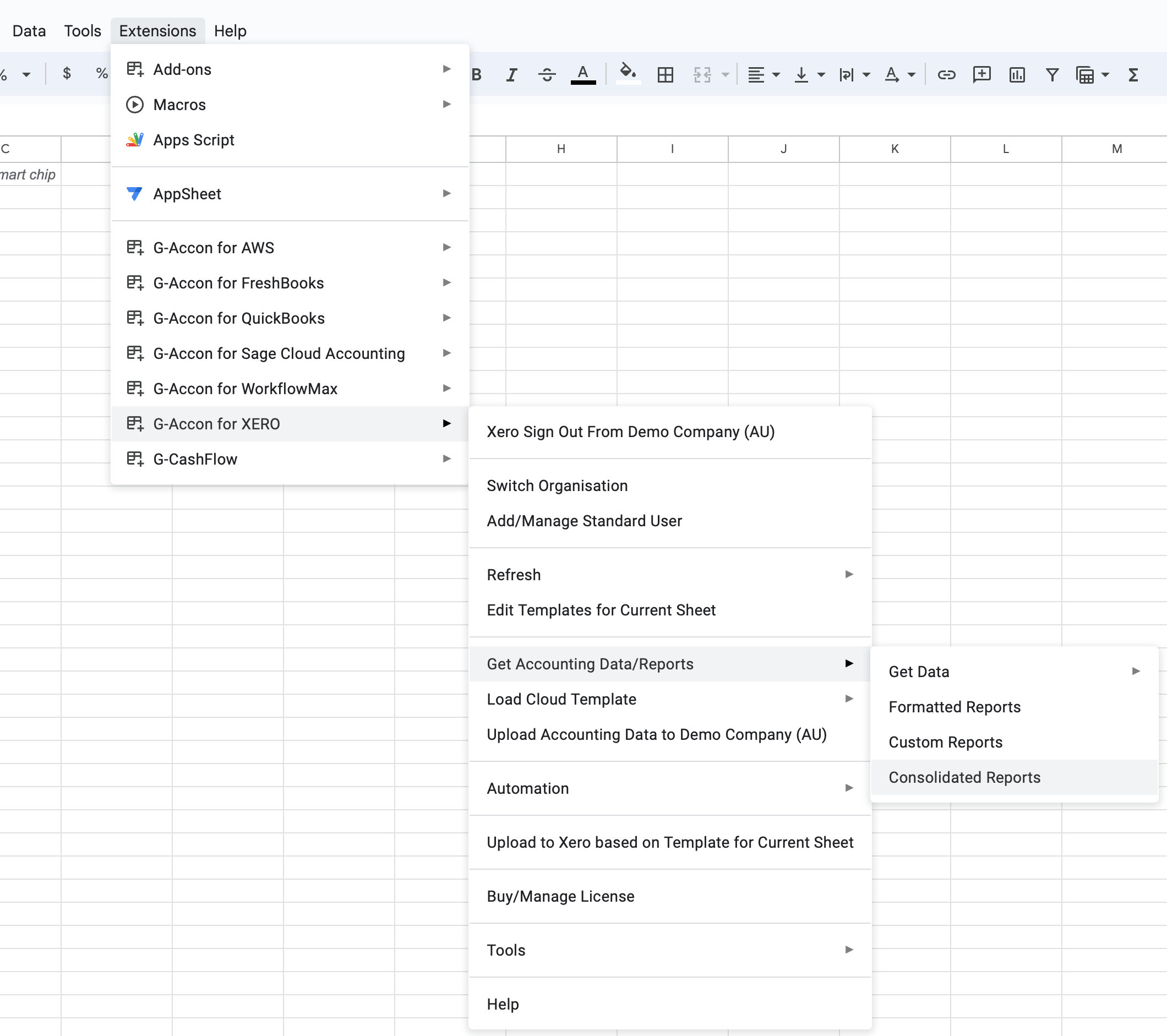Open the Help menu in menu bar
Viewport: 1167px width, 1036px height.
click(x=230, y=31)
